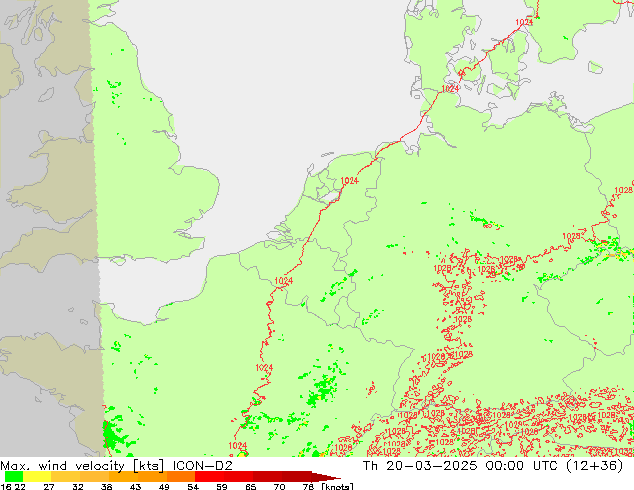Click the legend value '70'

(x=279, y=486)
